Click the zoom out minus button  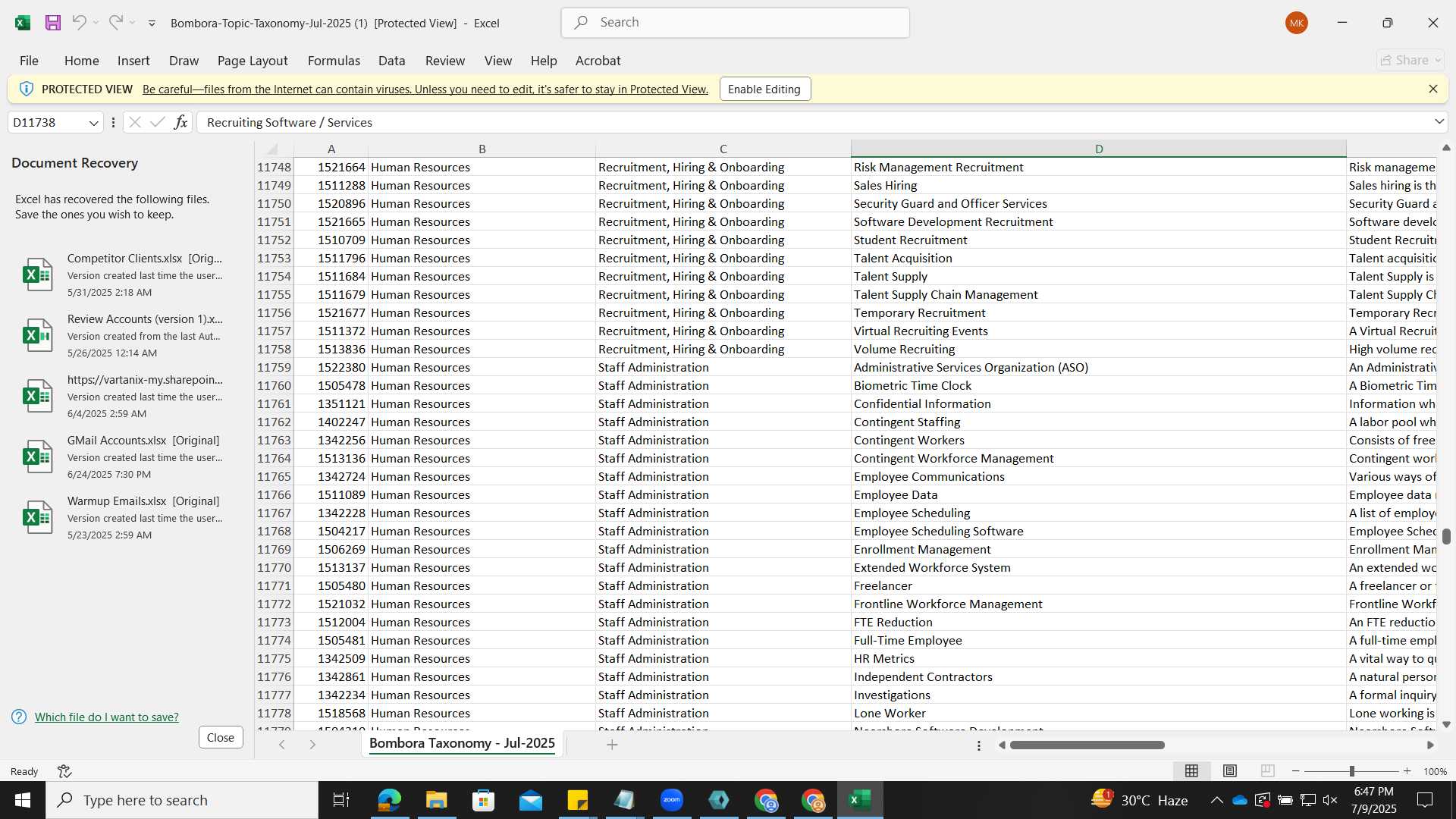coord(1295,771)
